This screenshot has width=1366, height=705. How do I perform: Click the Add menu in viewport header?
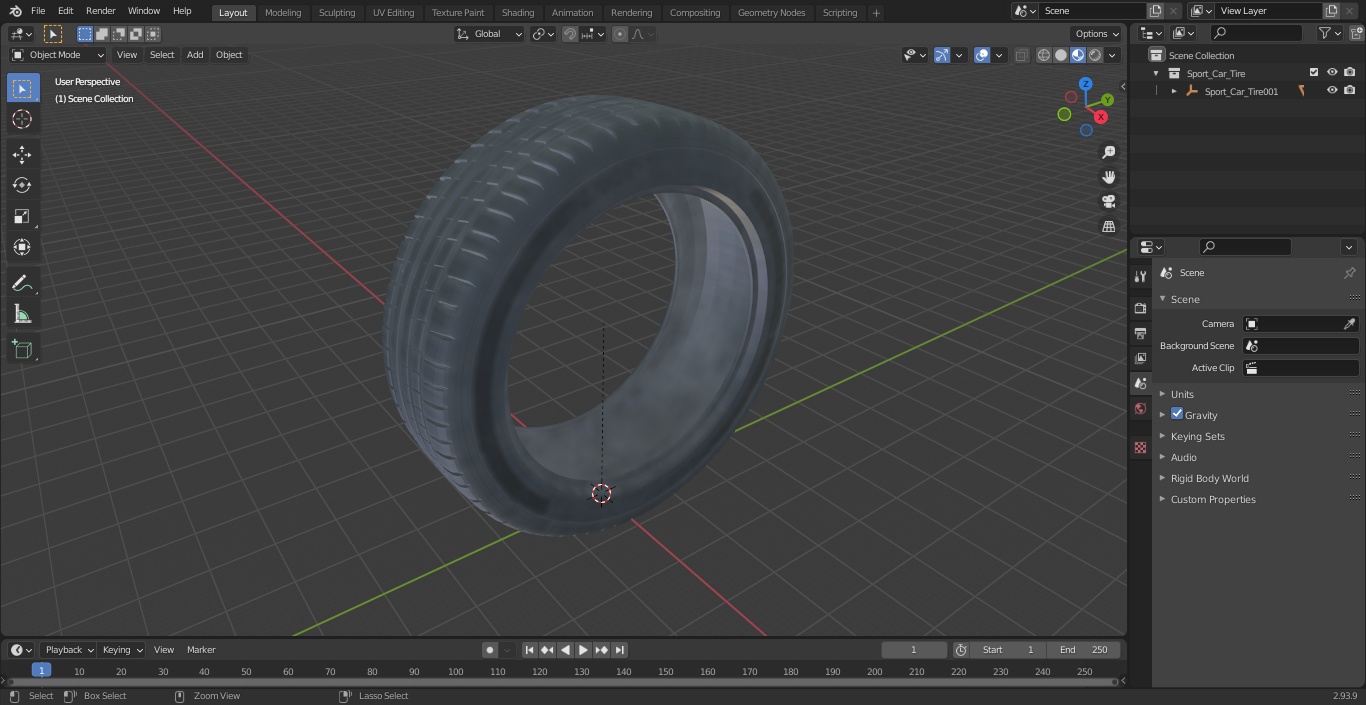click(195, 55)
